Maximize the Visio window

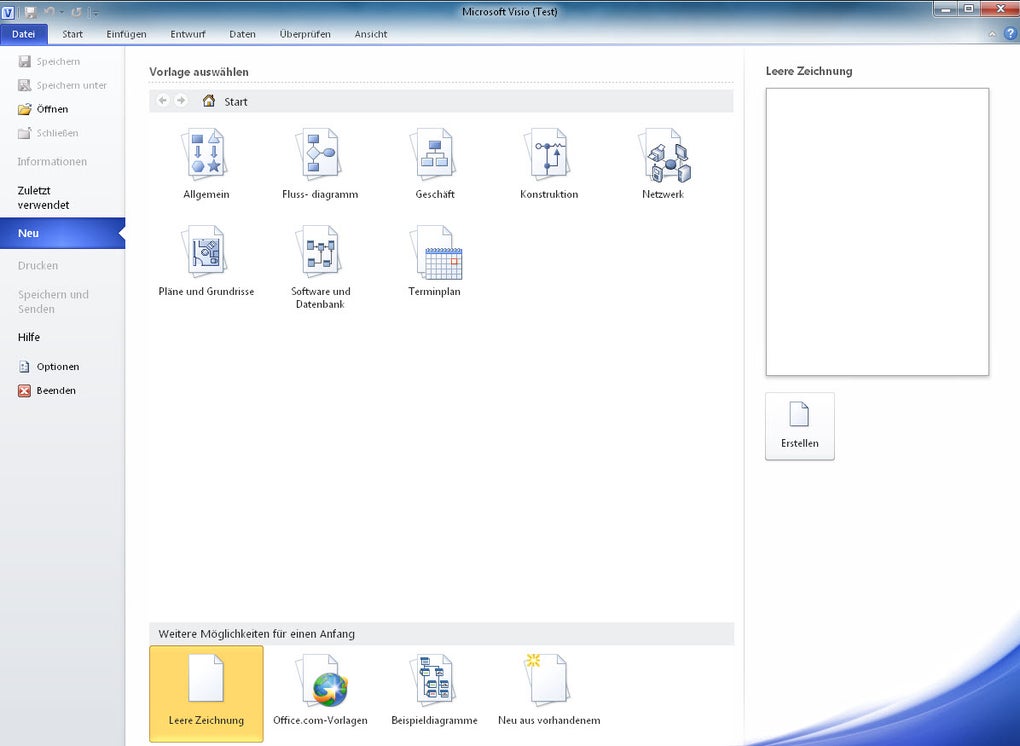pos(969,9)
